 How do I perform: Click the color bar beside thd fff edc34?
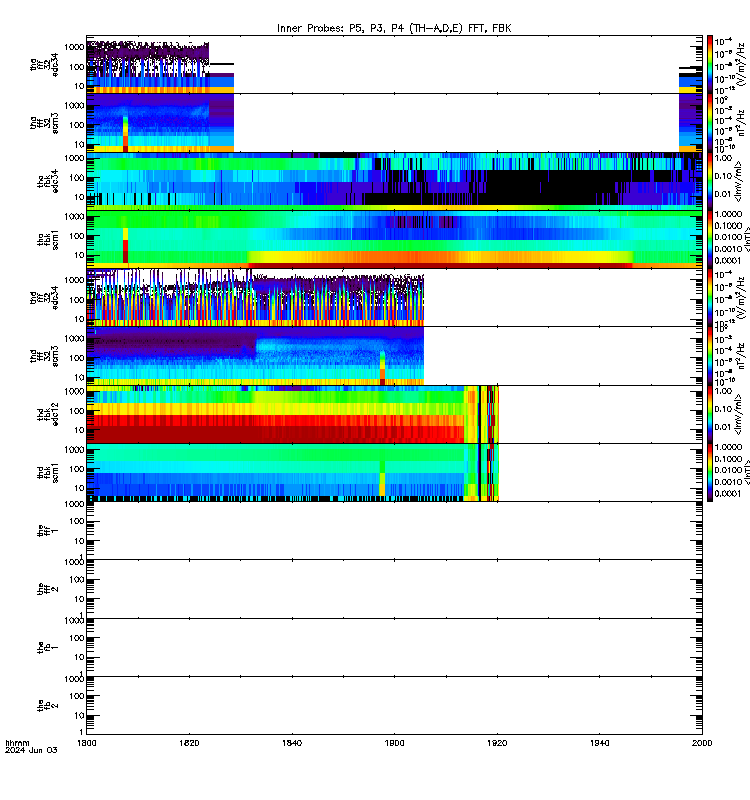pyautogui.click(x=710, y=297)
